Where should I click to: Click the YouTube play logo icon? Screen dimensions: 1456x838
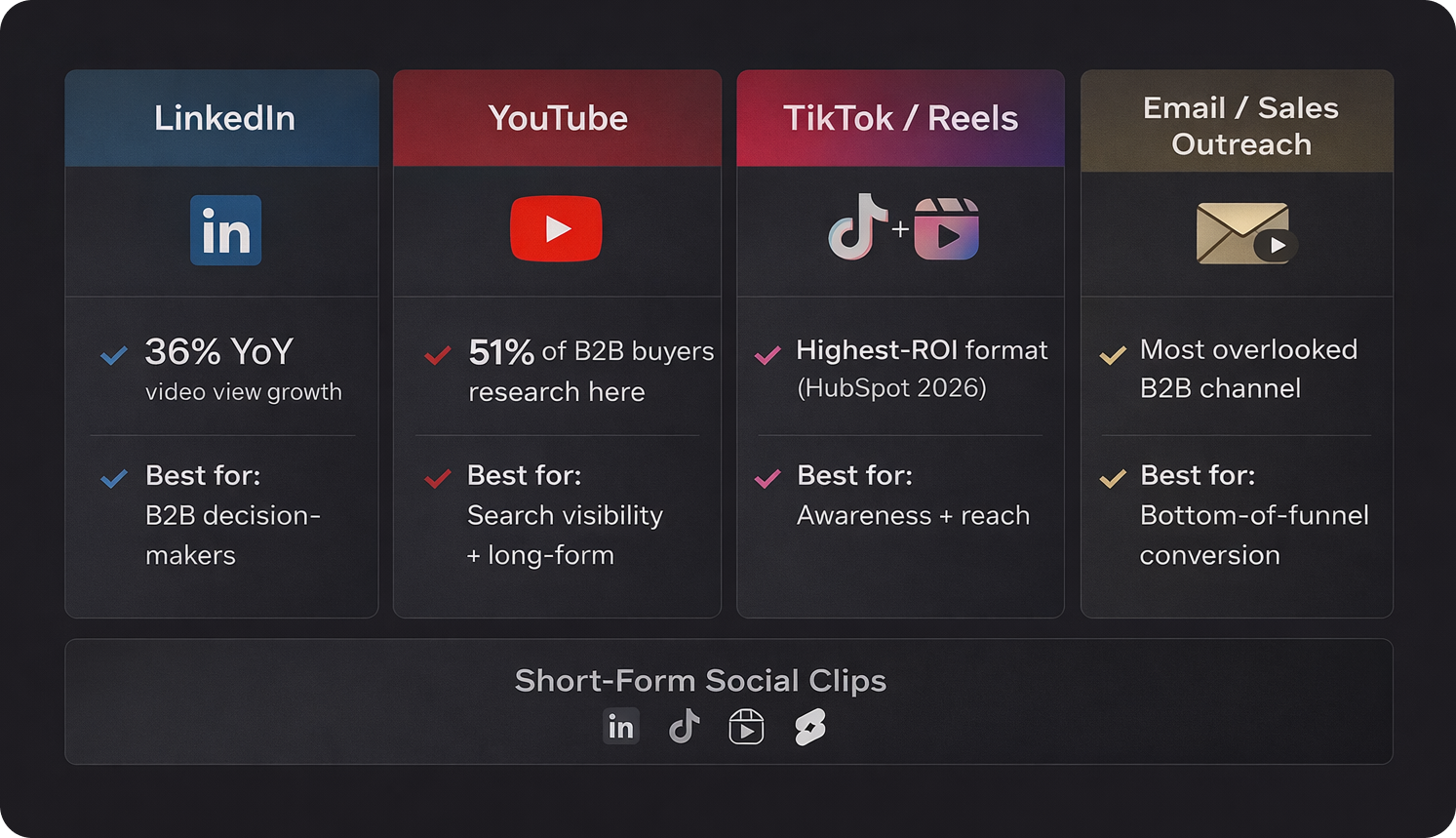pyautogui.click(x=556, y=228)
